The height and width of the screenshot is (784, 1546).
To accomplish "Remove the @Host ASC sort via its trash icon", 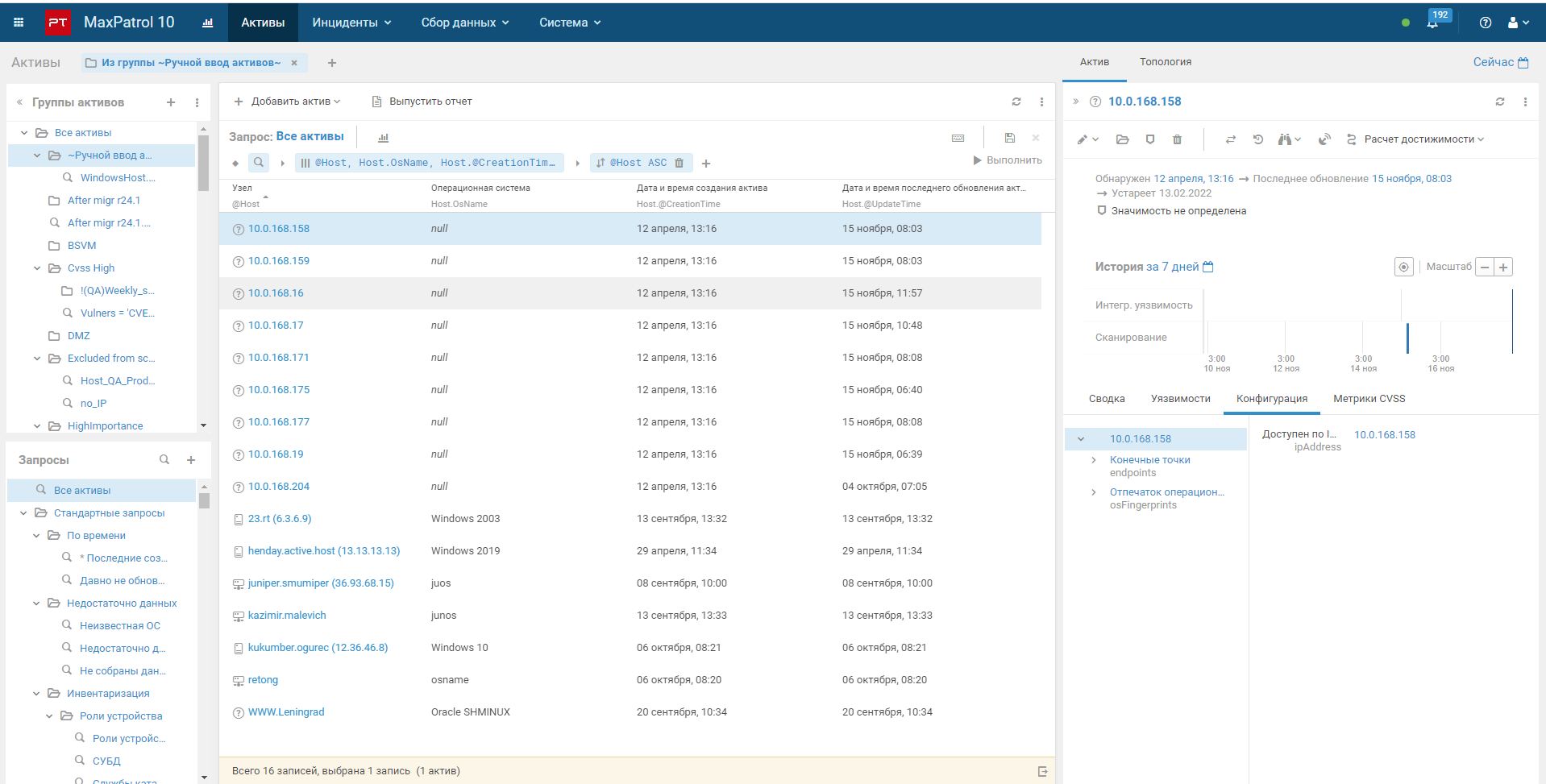I will click(x=679, y=163).
